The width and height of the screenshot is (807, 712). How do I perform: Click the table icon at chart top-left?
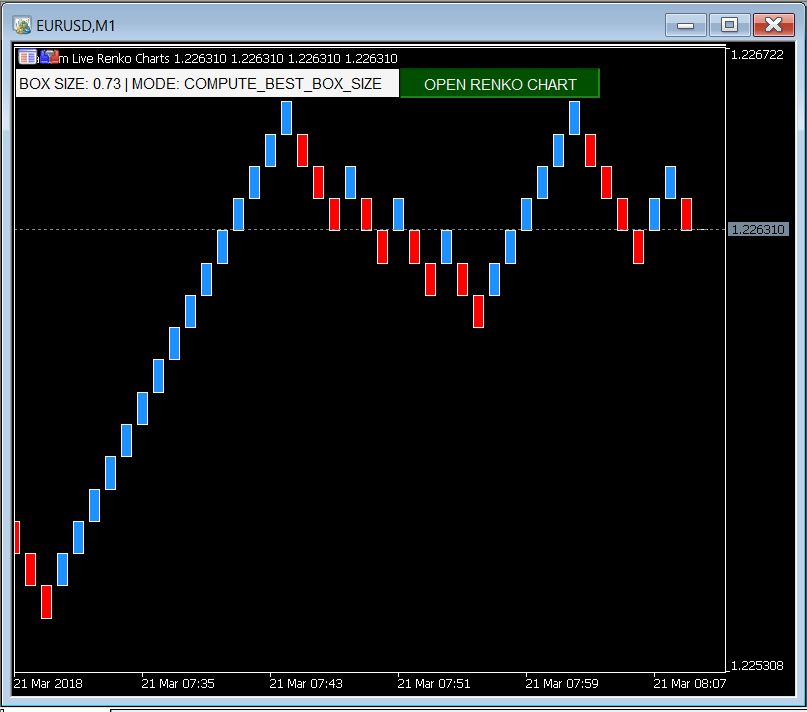[28, 57]
